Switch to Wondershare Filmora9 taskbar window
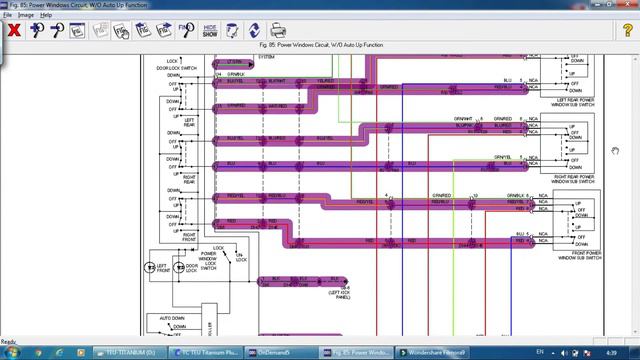 point(433,353)
